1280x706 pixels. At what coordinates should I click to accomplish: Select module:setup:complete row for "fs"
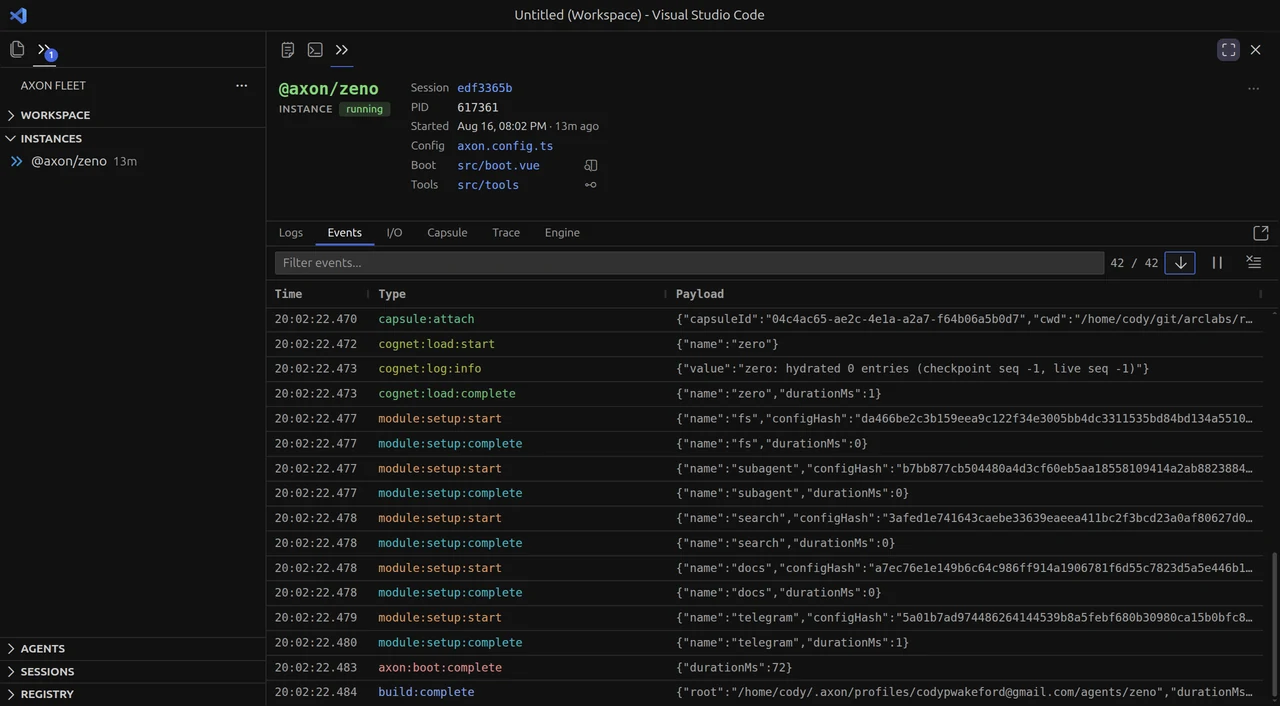(x=767, y=443)
